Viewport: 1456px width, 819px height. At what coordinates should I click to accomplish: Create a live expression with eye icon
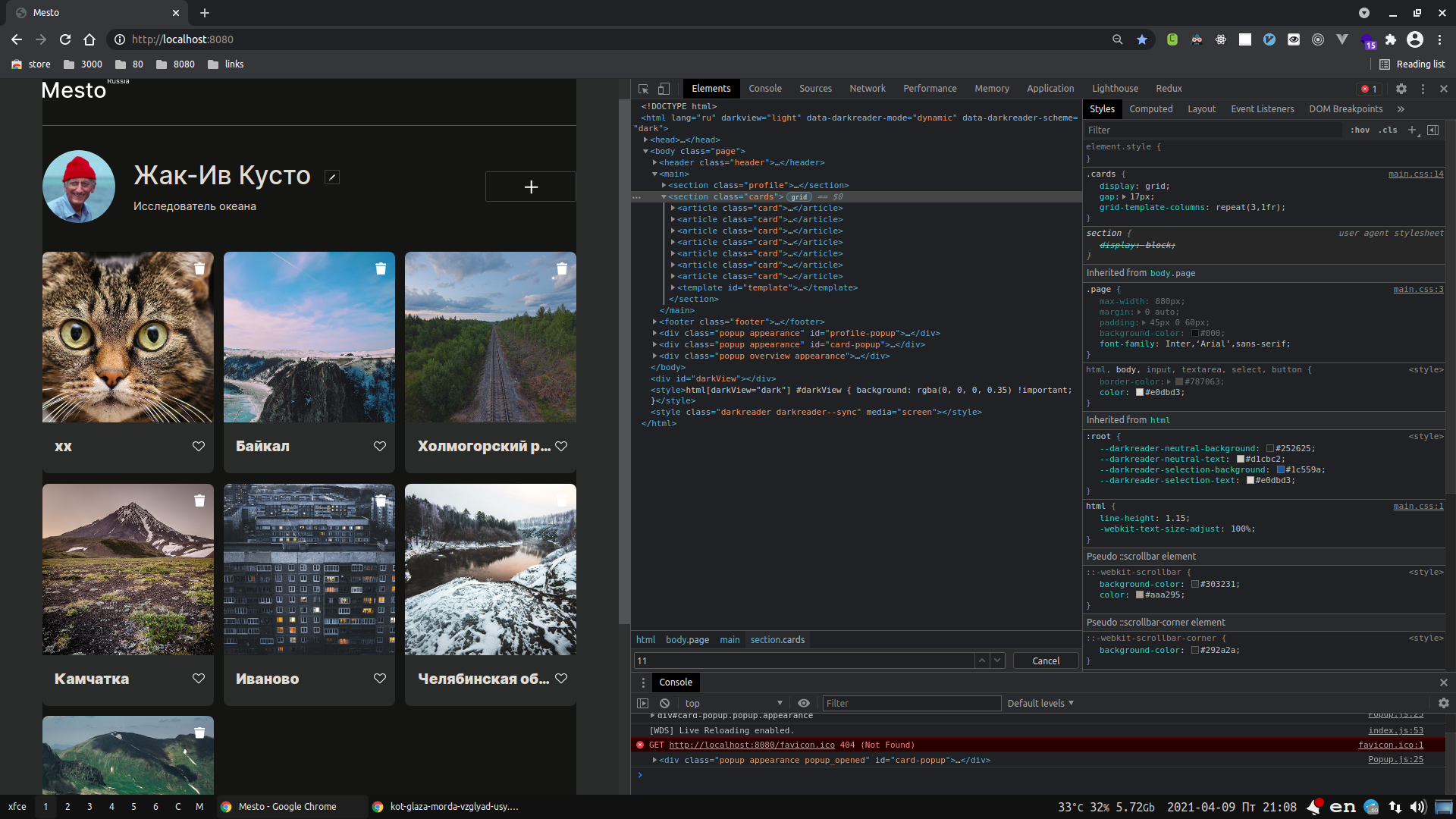point(804,703)
